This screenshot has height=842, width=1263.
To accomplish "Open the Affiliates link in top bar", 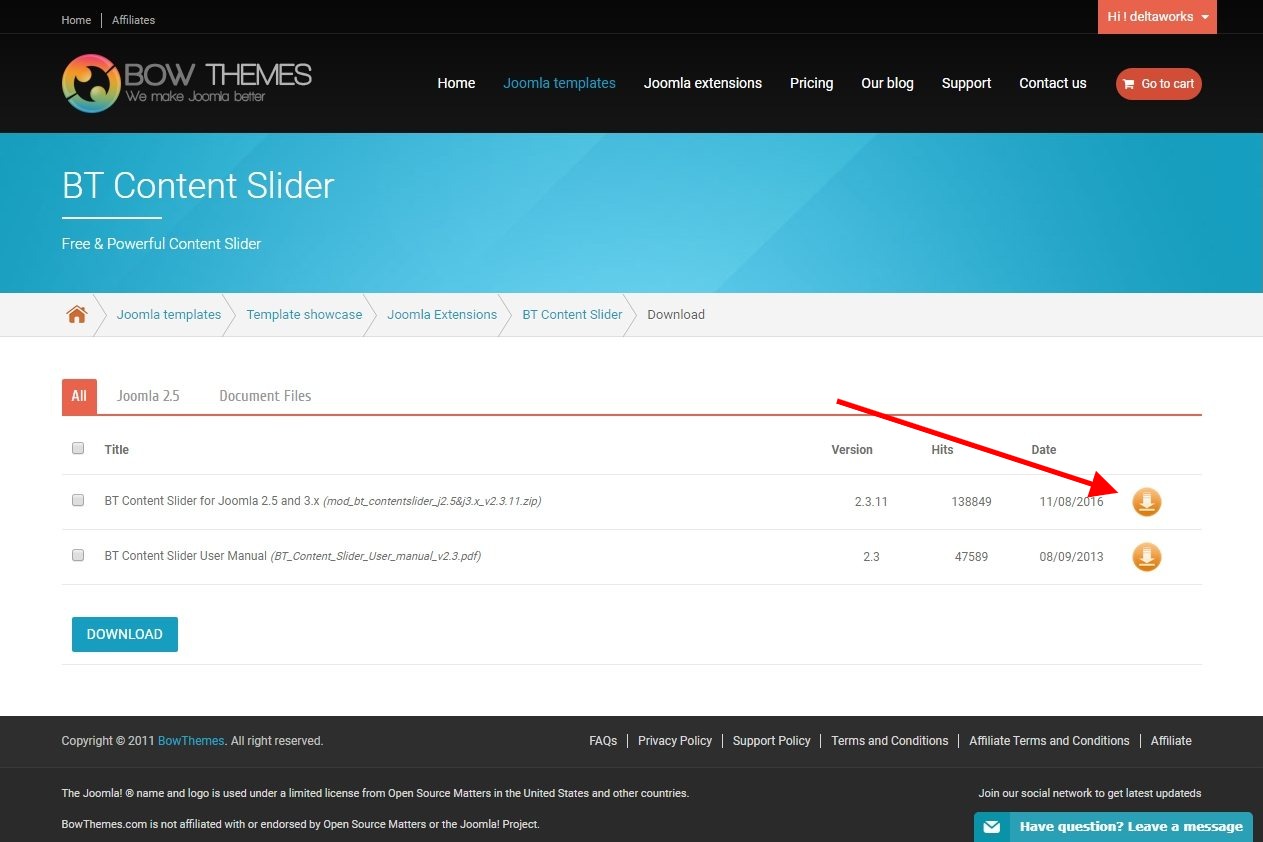I will (133, 20).
